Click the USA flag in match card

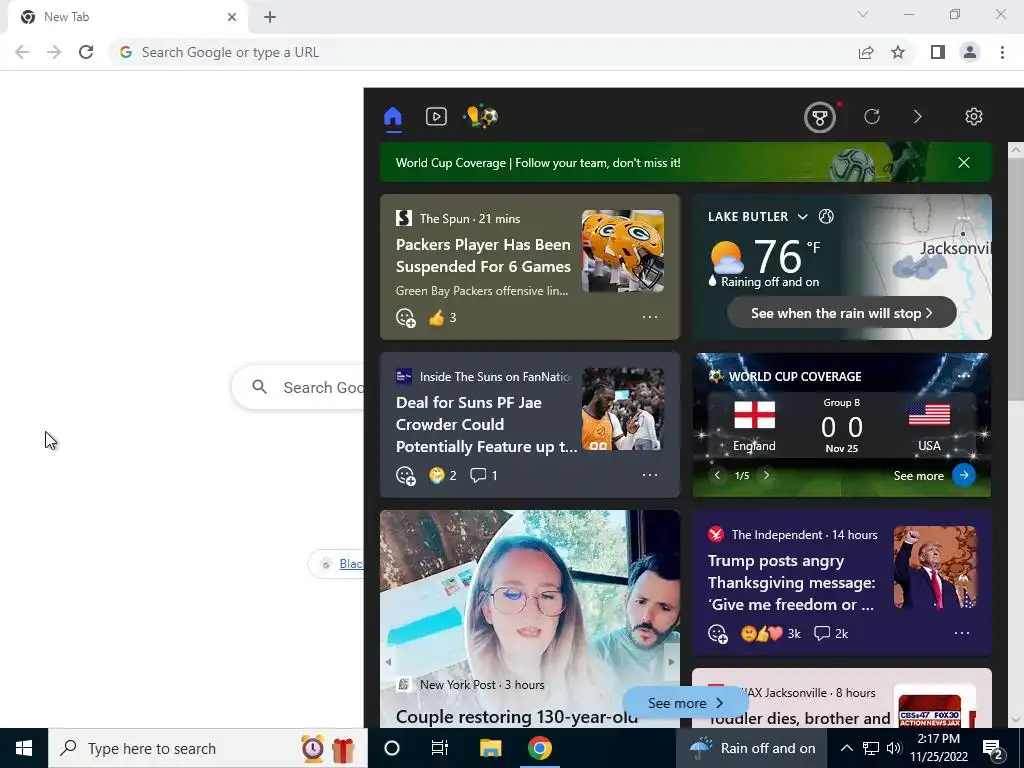pyautogui.click(x=929, y=415)
